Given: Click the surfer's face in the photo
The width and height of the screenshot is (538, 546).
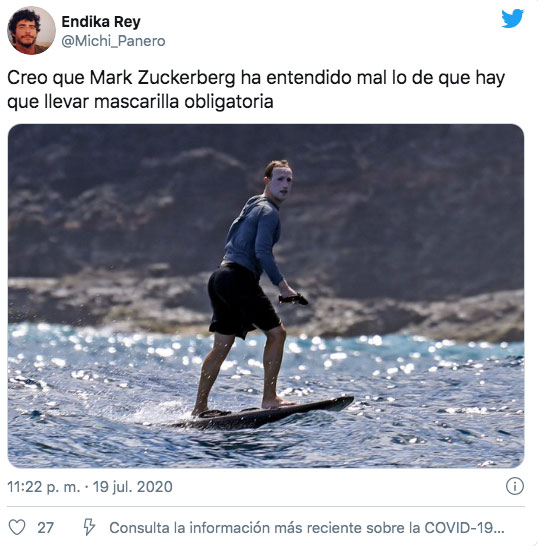Looking at the screenshot, I should pos(282,185).
